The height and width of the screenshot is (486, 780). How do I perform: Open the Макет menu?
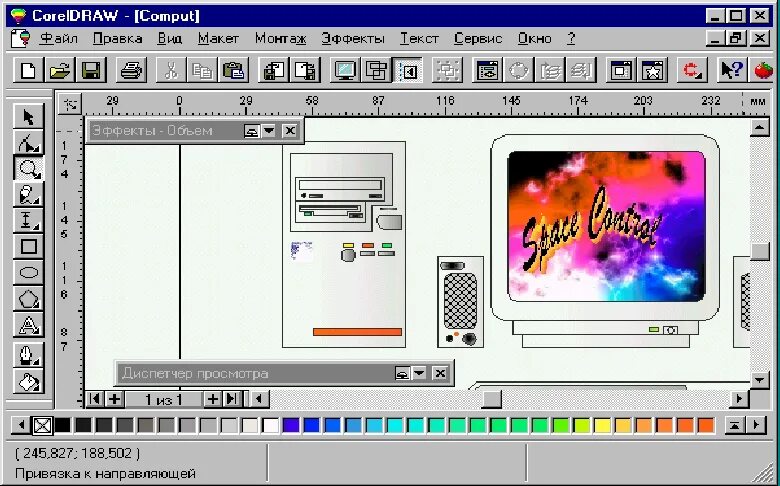218,38
